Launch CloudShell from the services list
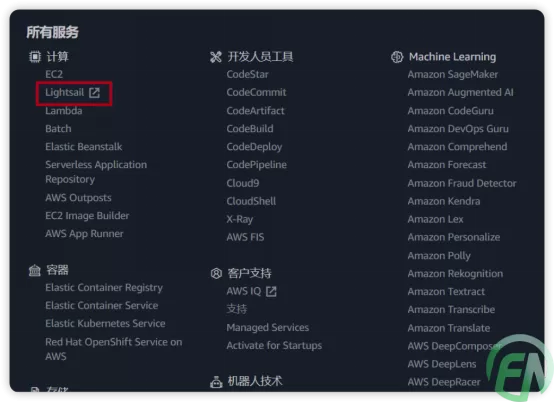554x403 pixels. click(251, 201)
